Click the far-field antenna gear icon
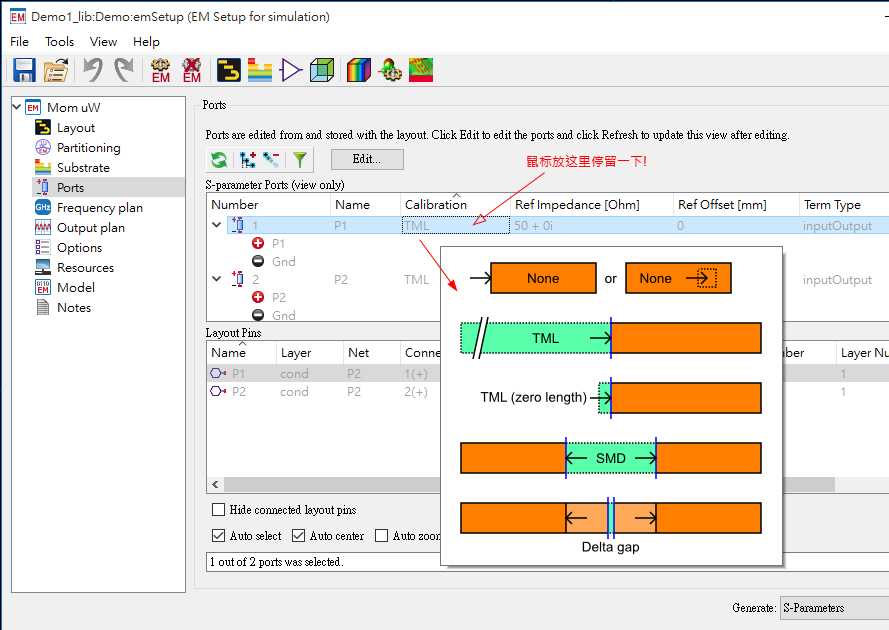This screenshot has width=889, height=630. pyautogui.click(x=390, y=70)
